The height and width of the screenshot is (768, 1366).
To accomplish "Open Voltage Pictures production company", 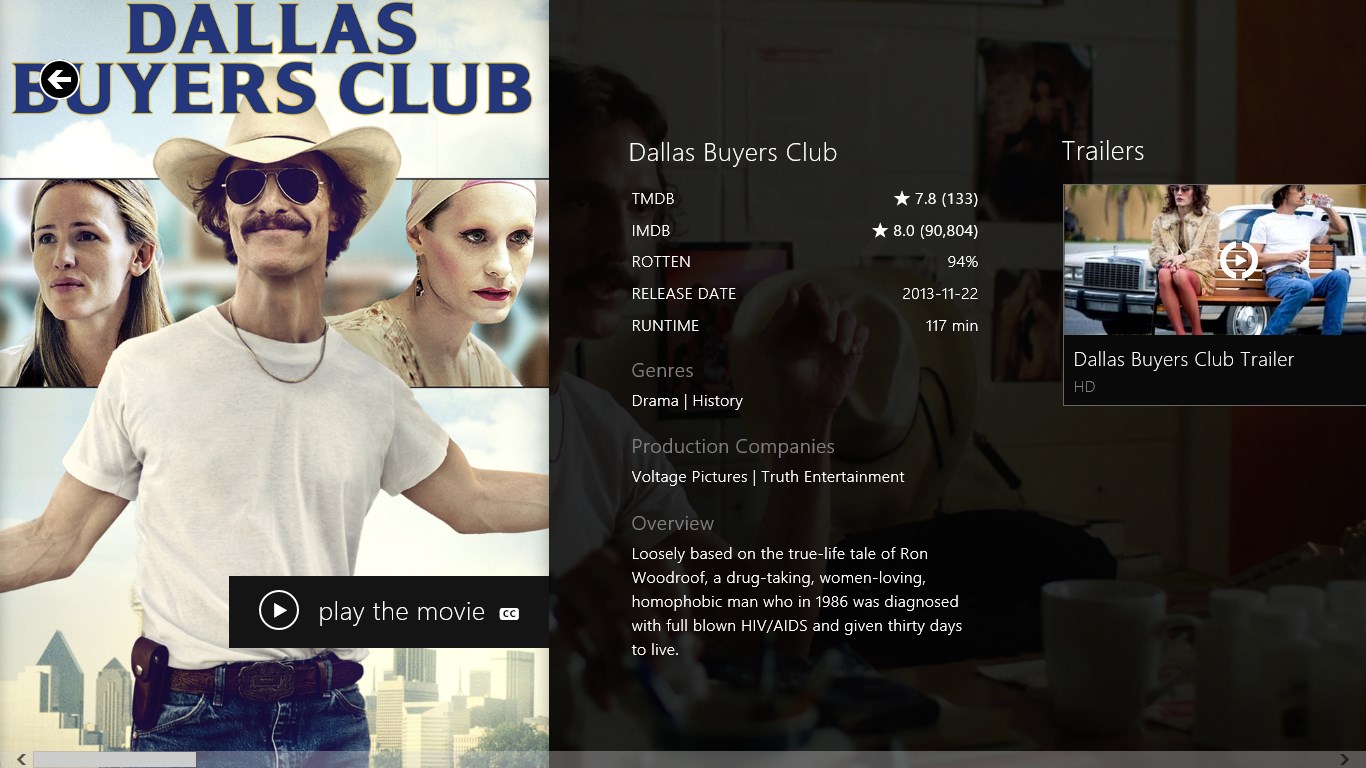I will (x=690, y=477).
